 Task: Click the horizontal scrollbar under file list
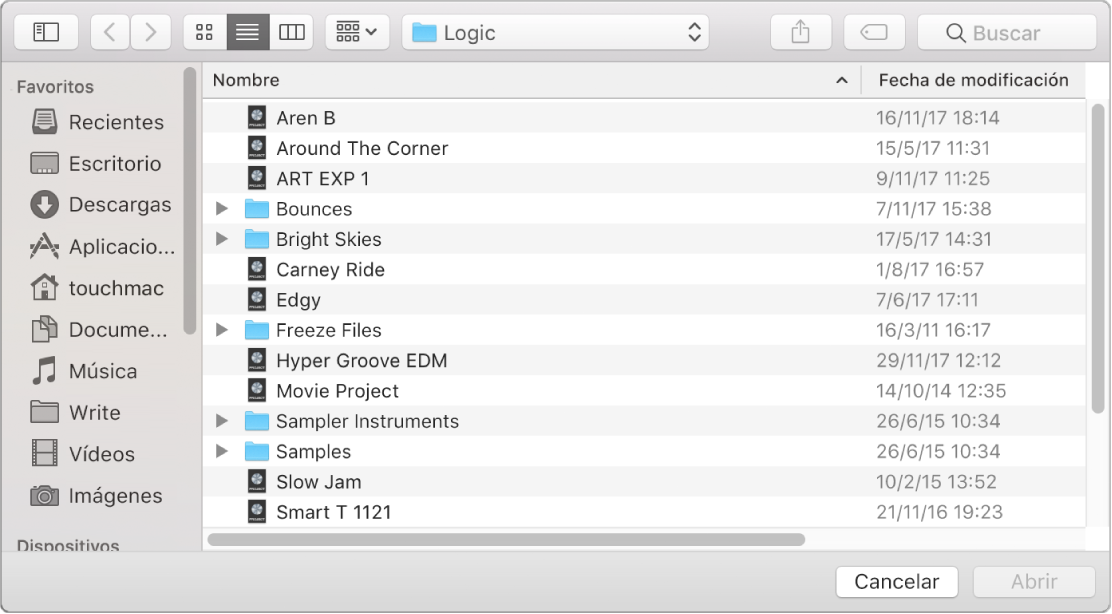click(506, 540)
